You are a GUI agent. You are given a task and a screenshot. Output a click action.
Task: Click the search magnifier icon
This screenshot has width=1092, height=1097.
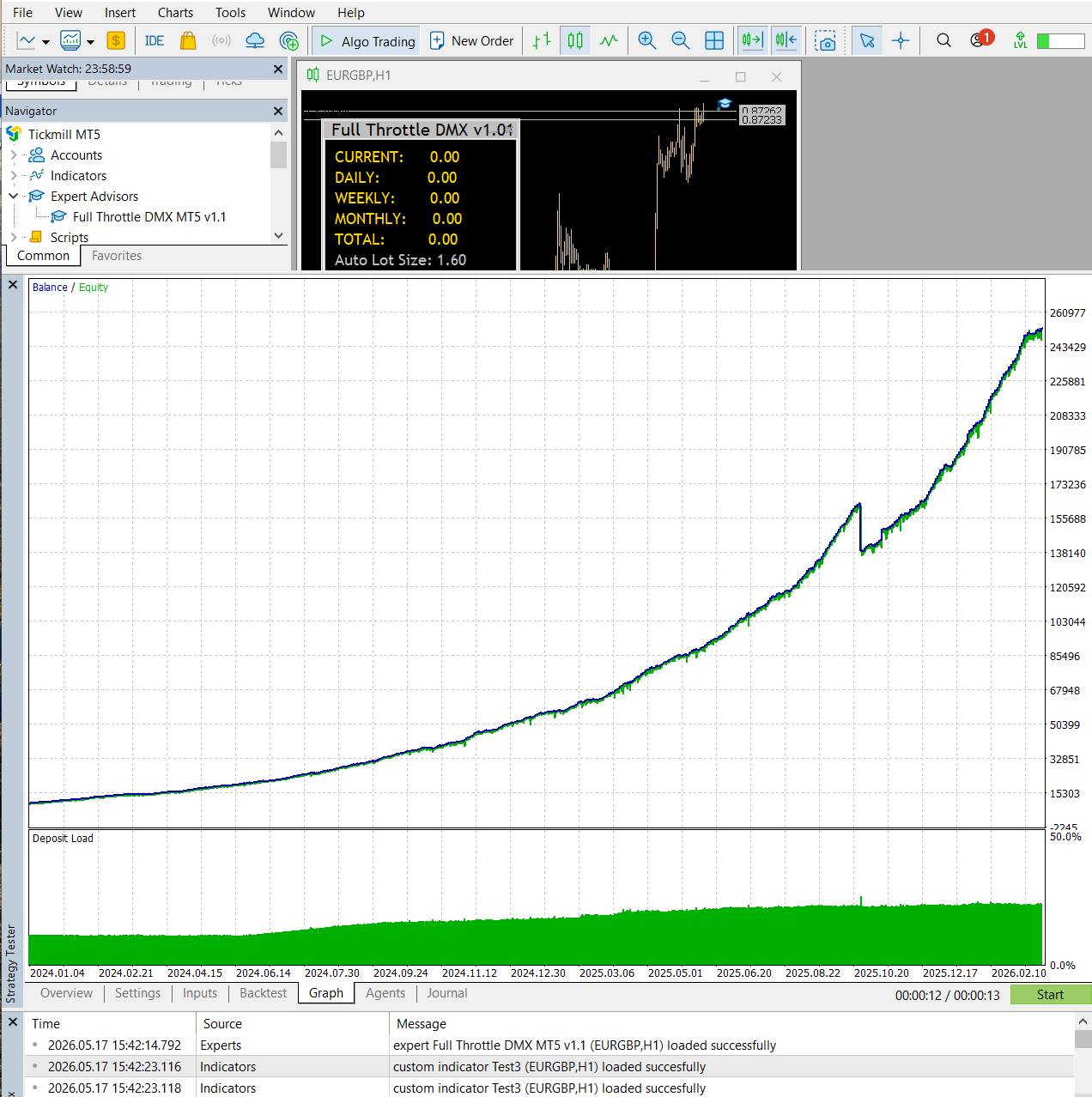click(x=943, y=40)
